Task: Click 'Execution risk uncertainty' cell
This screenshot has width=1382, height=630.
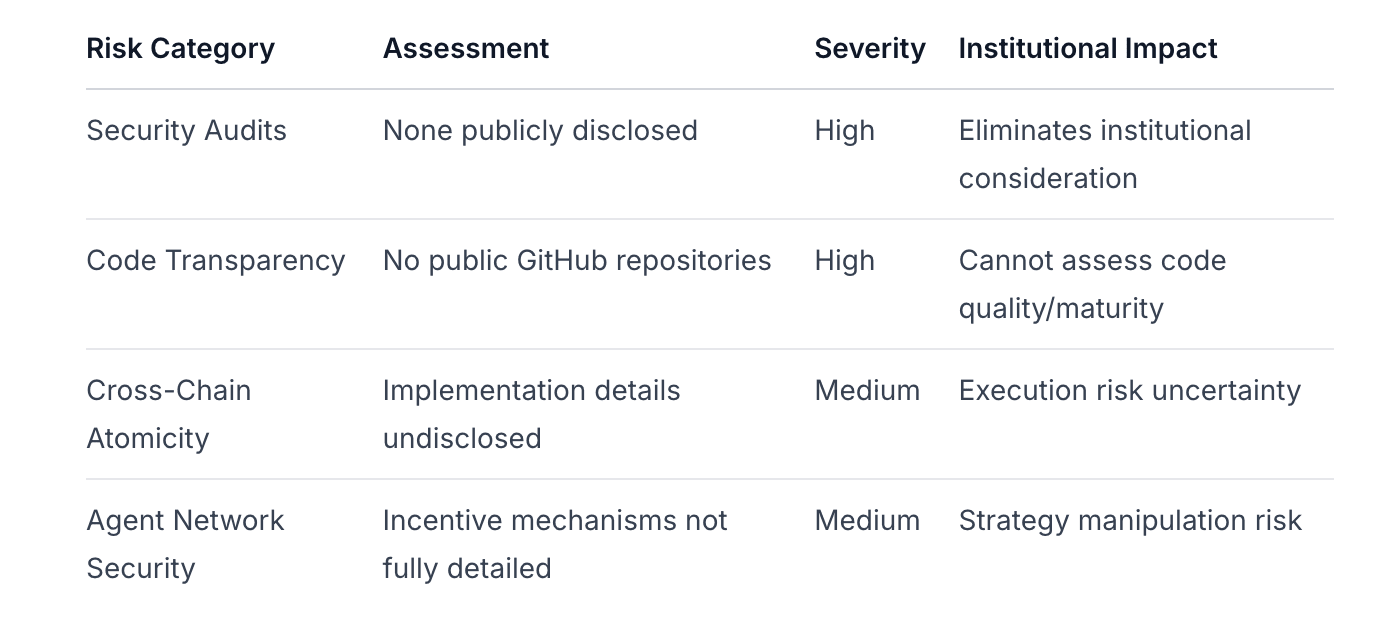Action: 1130,390
